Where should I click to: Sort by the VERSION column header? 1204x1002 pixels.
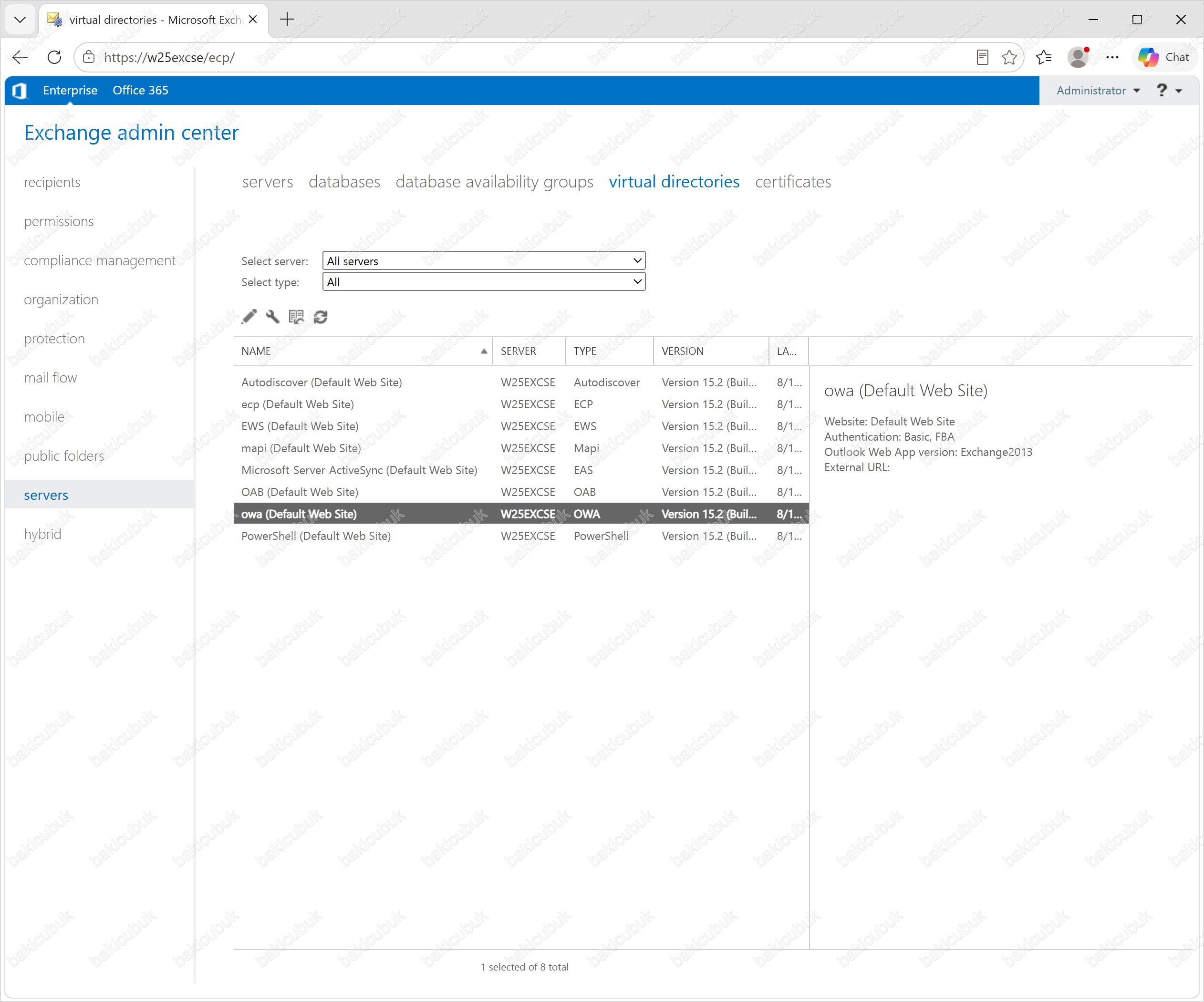(711, 351)
